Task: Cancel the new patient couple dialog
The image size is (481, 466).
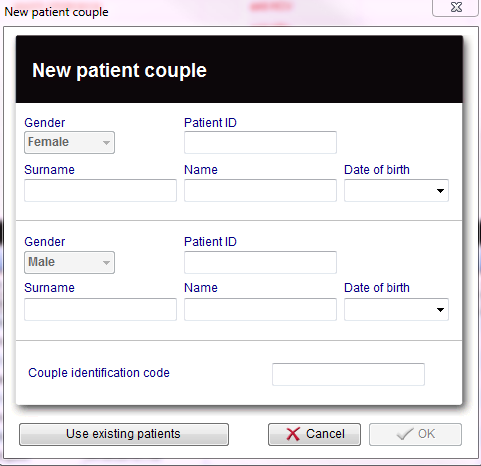Action: tap(314, 434)
